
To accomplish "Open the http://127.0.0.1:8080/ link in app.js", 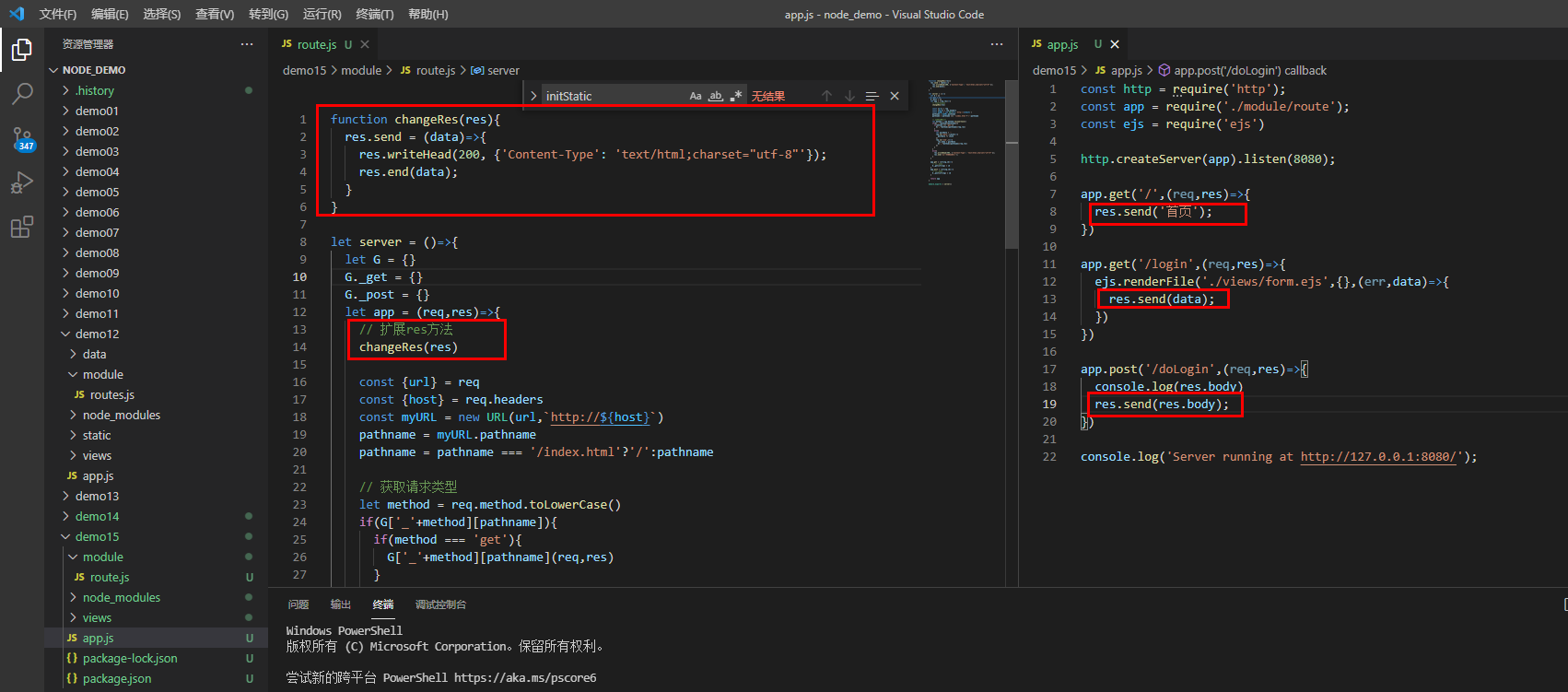I will pos(1379,457).
